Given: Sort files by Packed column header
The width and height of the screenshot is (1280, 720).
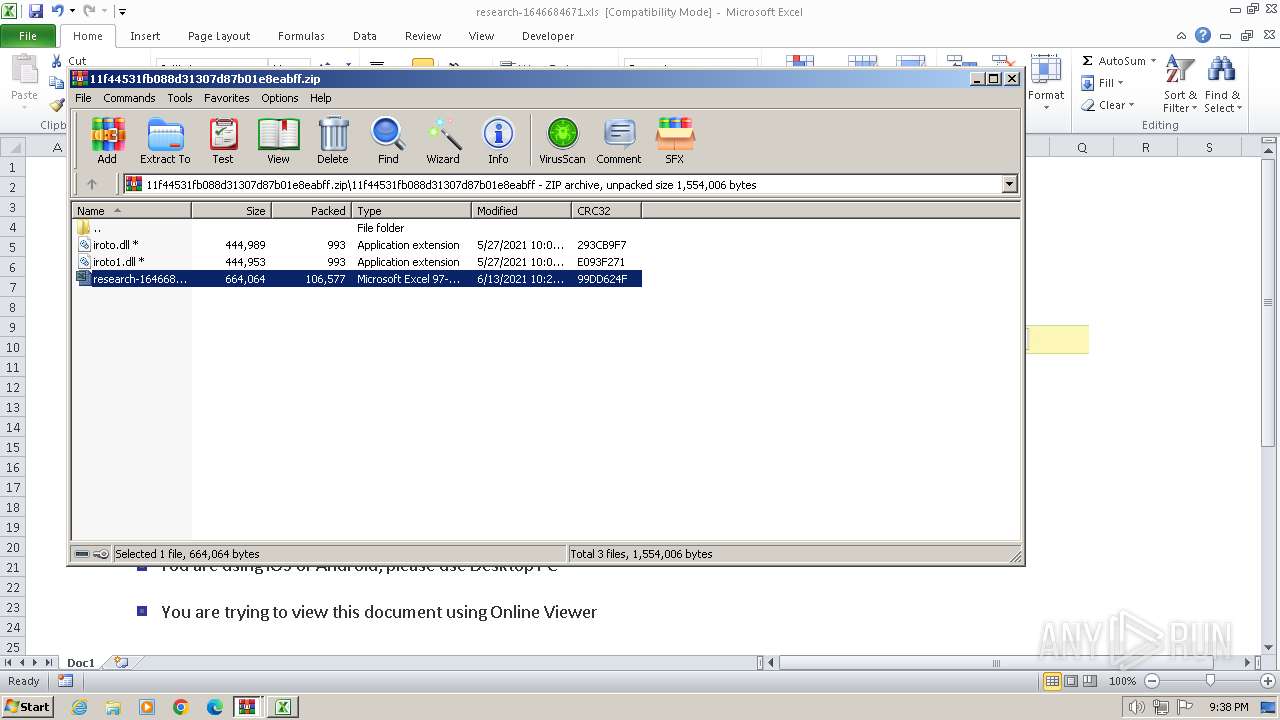Looking at the screenshot, I should (312, 210).
